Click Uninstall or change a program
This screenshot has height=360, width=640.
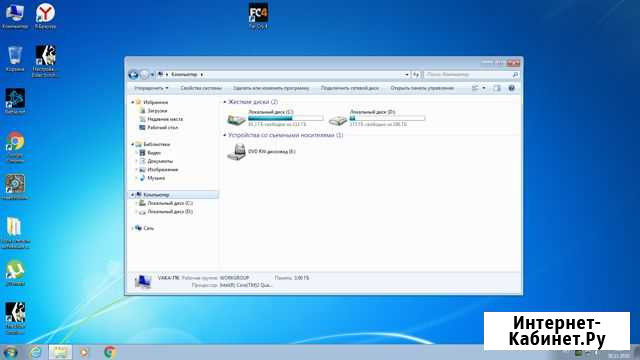[x=271, y=88]
